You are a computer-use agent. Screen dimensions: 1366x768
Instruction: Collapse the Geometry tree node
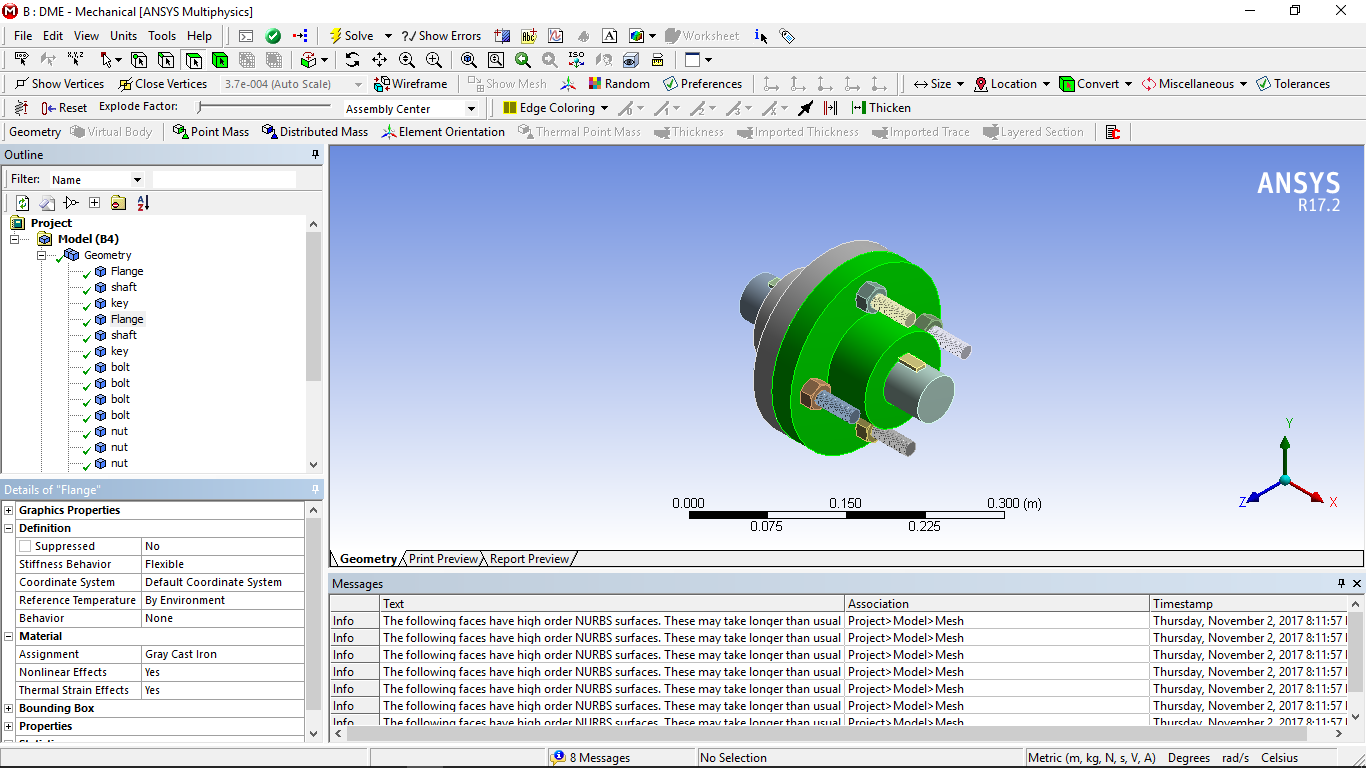(x=43, y=255)
